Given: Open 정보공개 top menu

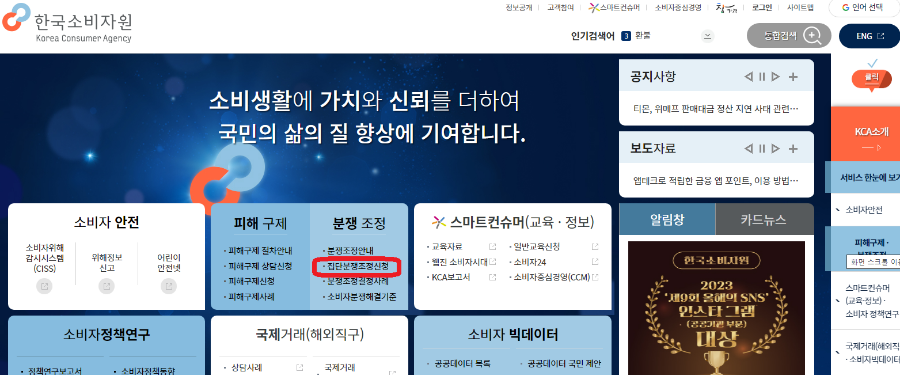Looking at the screenshot, I should pyautogui.click(x=519, y=7).
